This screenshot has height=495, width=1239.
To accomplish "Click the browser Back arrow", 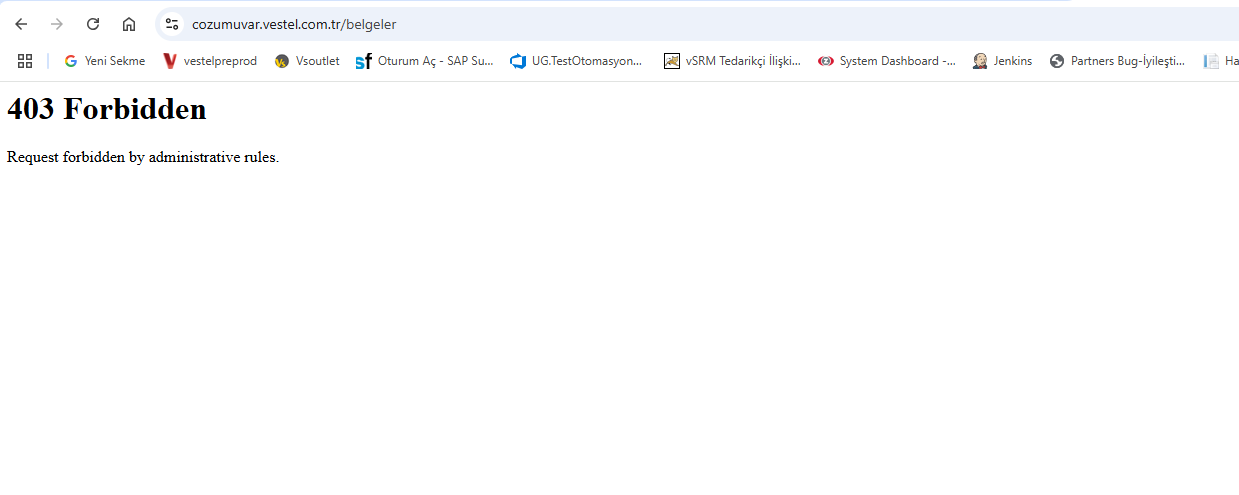I will click(21, 24).
